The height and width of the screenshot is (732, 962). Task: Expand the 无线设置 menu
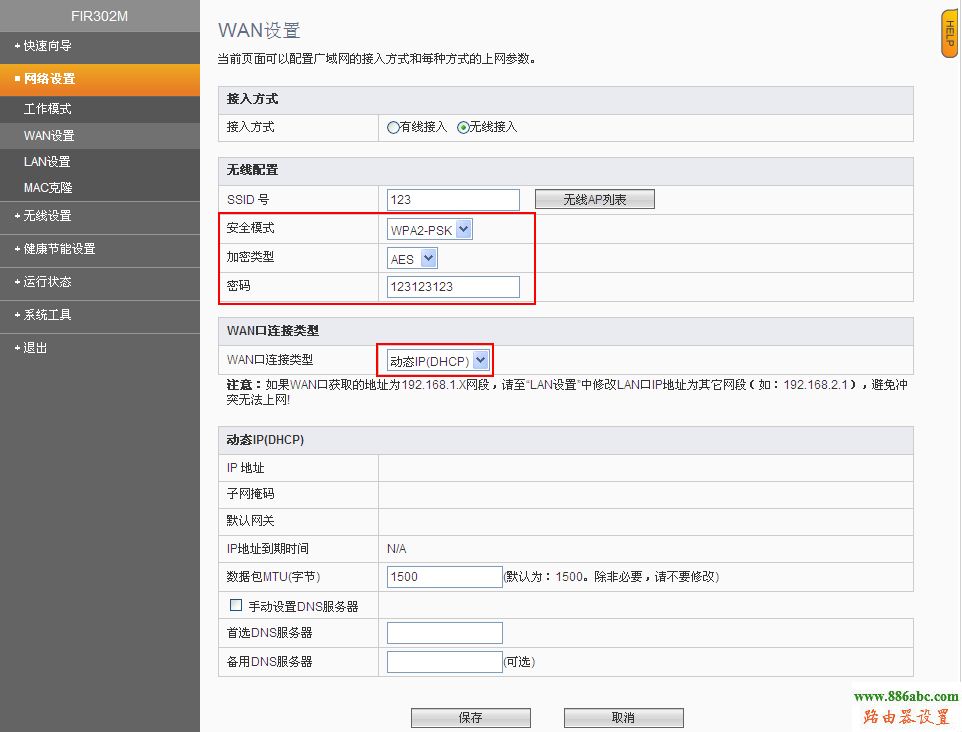pyautogui.click(x=99, y=216)
